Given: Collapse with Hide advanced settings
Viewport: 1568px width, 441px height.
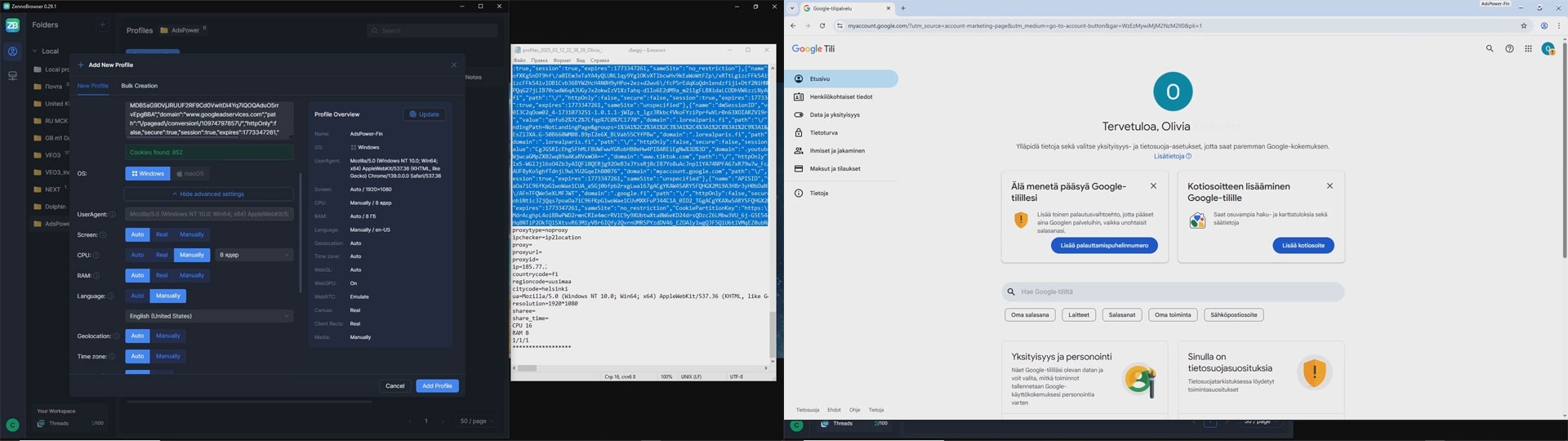Looking at the screenshot, I should click(208, 194).
